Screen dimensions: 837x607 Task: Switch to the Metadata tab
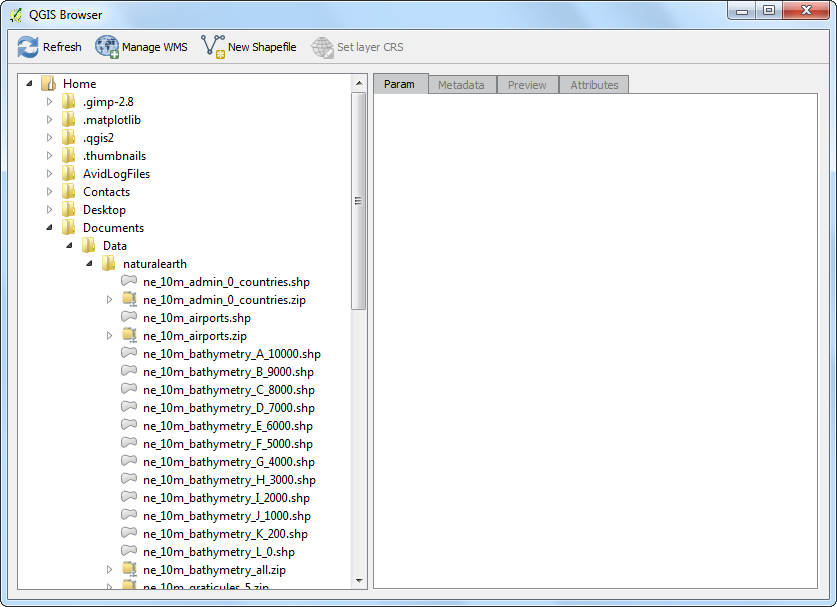462,85
